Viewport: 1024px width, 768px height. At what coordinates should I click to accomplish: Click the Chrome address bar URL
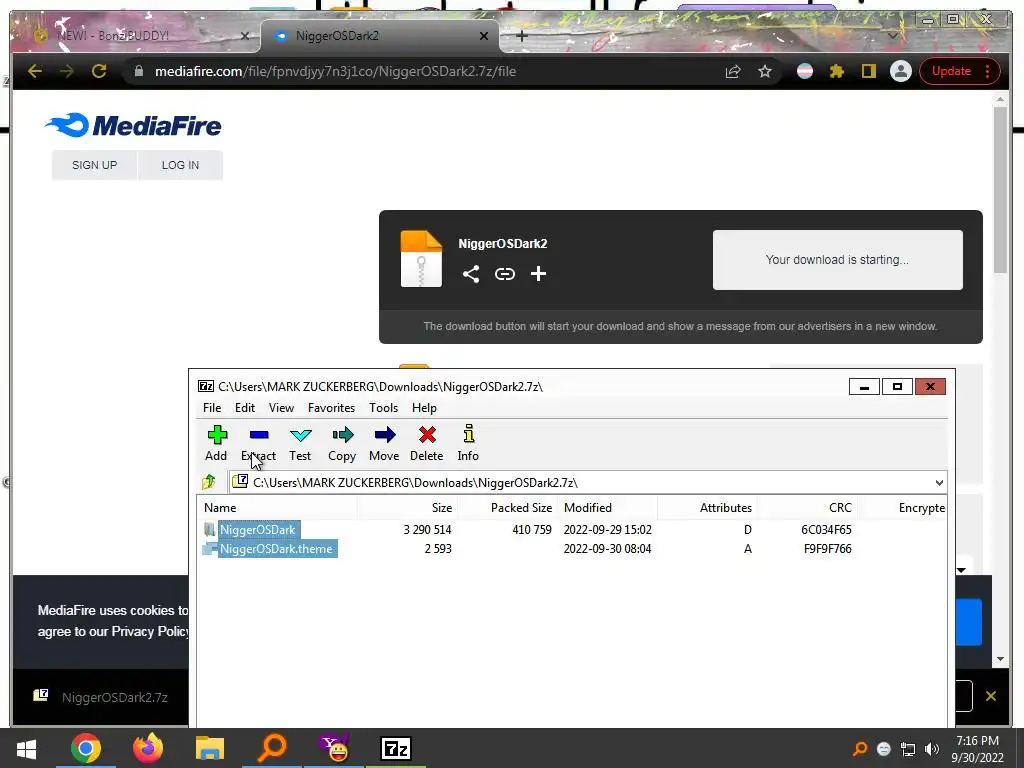click(335, 71)
